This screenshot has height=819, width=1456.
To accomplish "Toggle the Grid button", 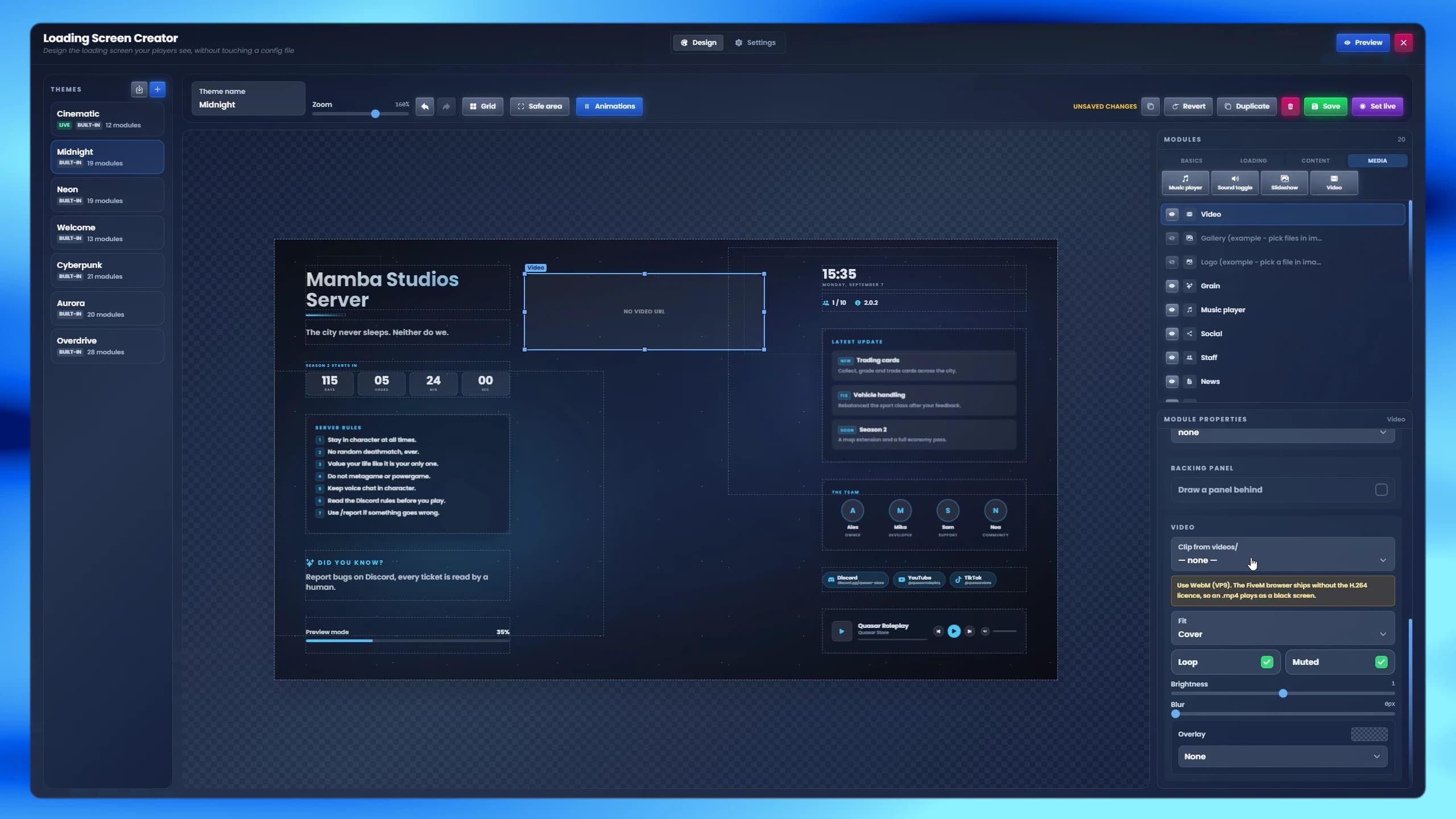I will pos(482,106).
